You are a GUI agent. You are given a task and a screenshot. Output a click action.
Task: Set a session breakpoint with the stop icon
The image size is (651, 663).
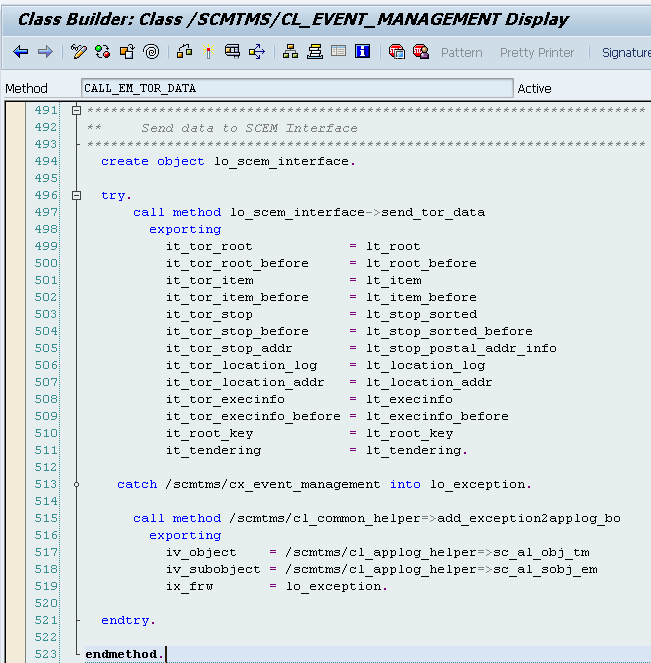[x=397, y=52]
